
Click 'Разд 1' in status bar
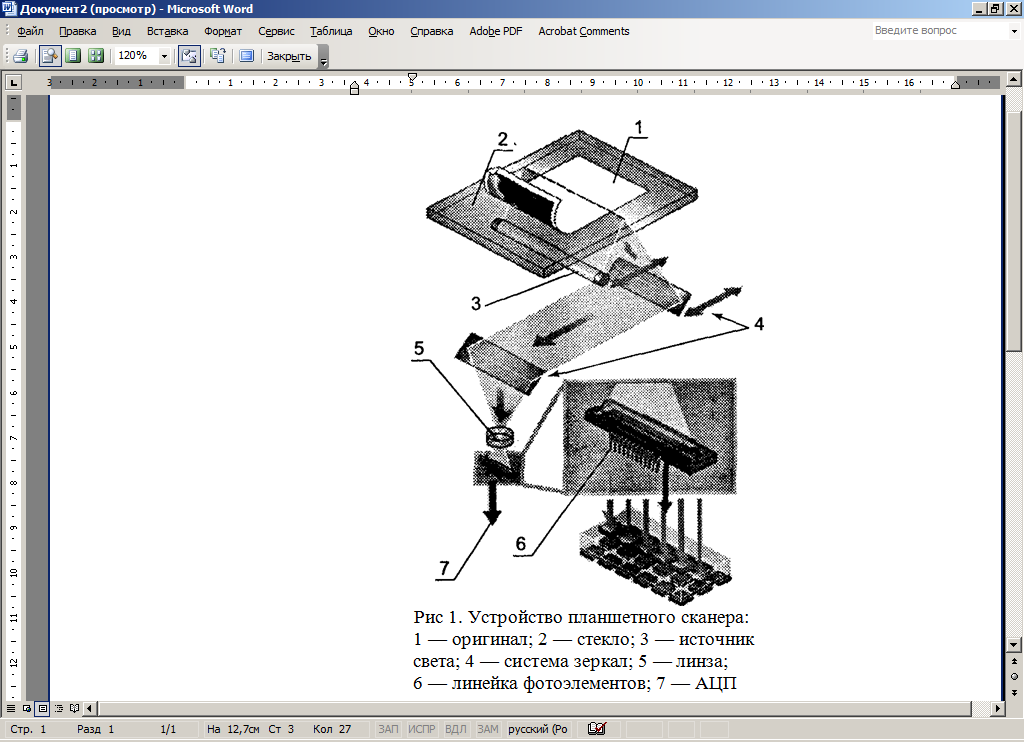click(95, 729)
